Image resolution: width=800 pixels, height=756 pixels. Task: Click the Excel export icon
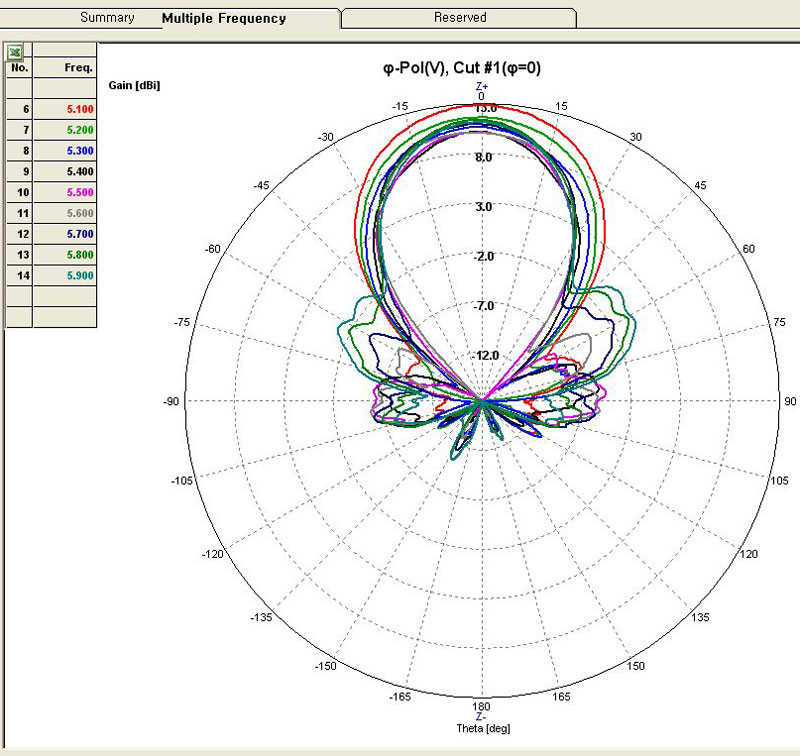pyautogui.click(x=15, y=52)
